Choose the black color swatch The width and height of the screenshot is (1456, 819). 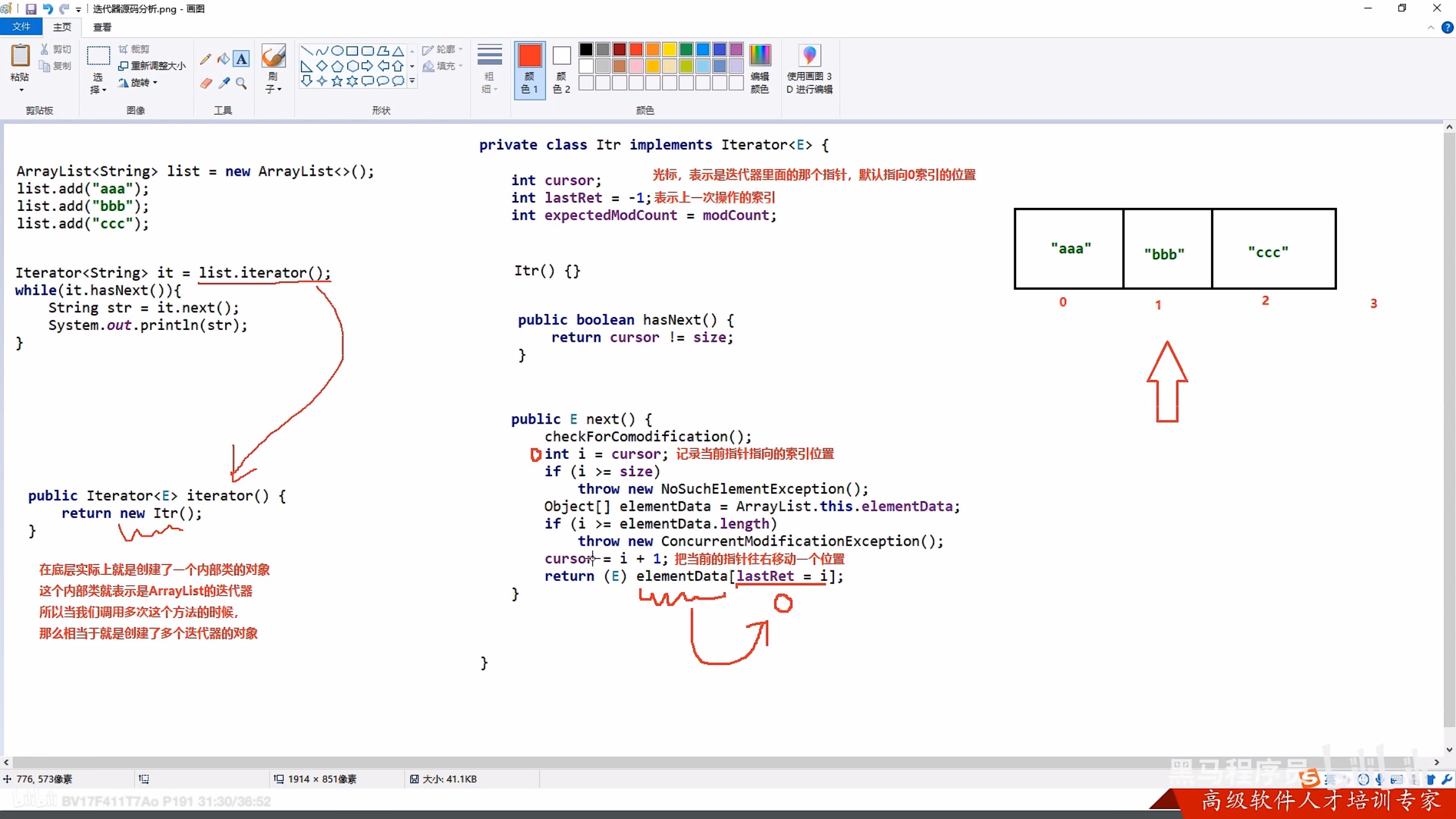coord(585,49)
